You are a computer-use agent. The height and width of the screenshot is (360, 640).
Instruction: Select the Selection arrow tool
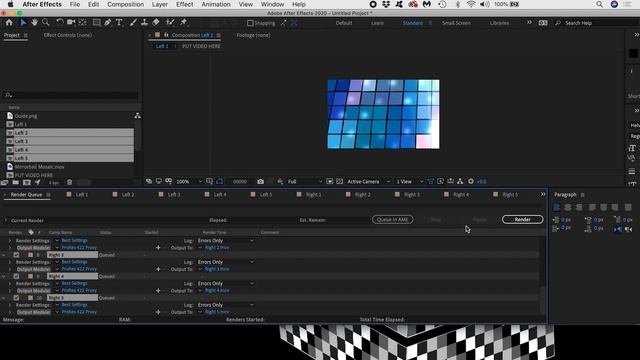pos(23,22)
